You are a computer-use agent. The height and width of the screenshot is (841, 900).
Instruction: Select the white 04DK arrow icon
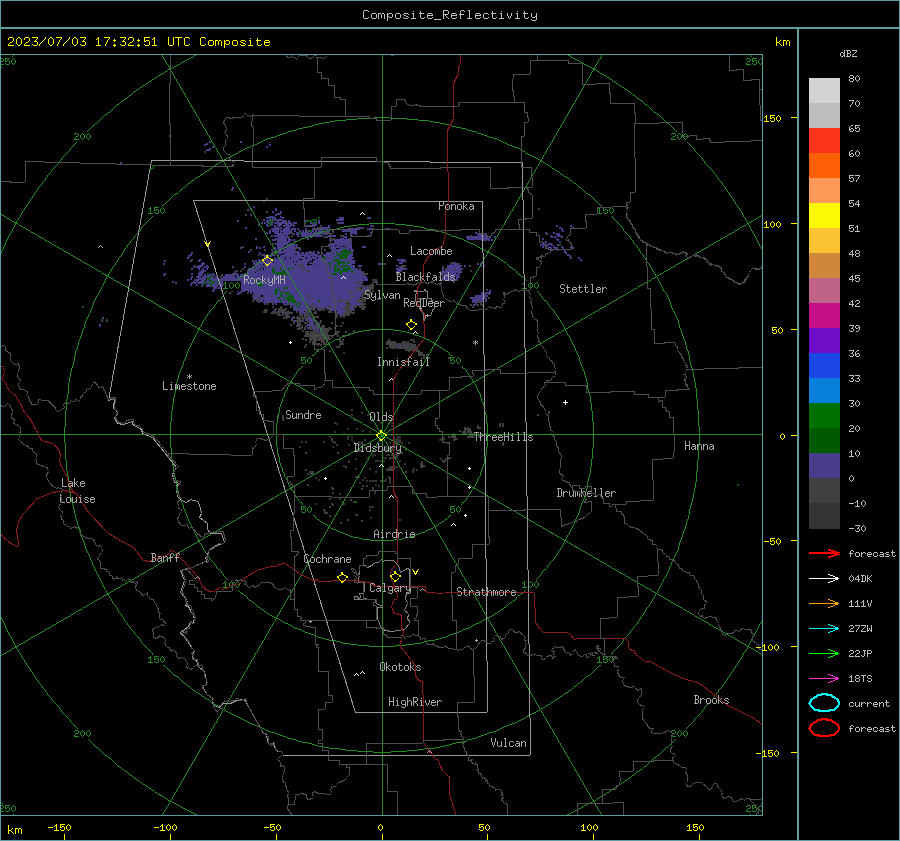pos(824,578)
